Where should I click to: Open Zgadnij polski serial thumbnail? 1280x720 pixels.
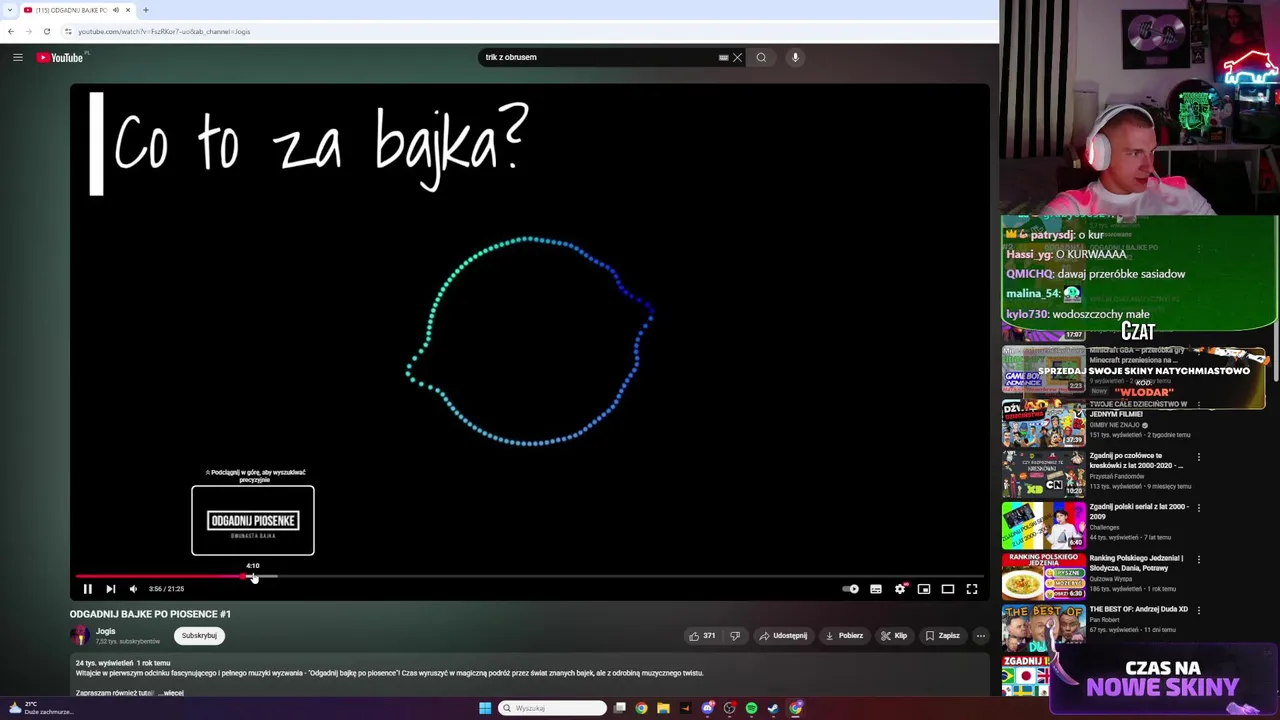(1044, 525)
